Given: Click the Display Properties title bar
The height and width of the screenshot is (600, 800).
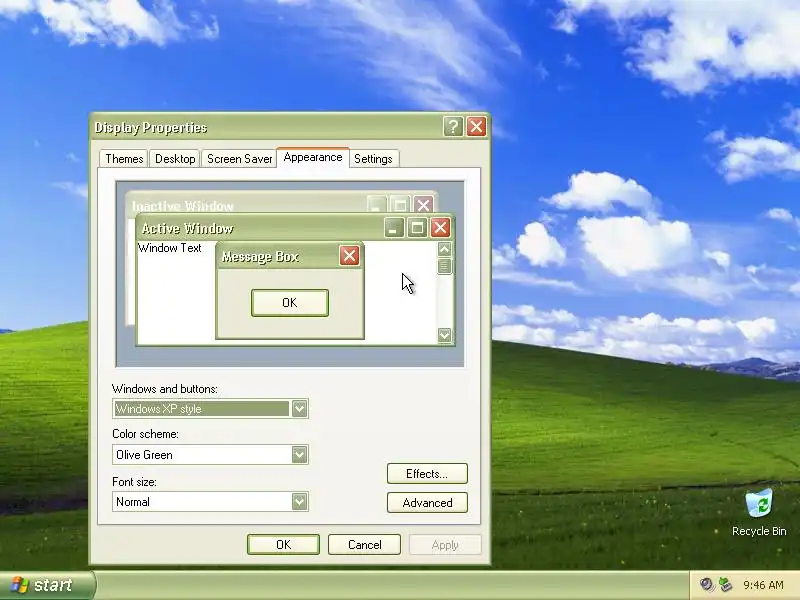Looking at the screenshot, I should pyautogui.click(x=290, y=127).
